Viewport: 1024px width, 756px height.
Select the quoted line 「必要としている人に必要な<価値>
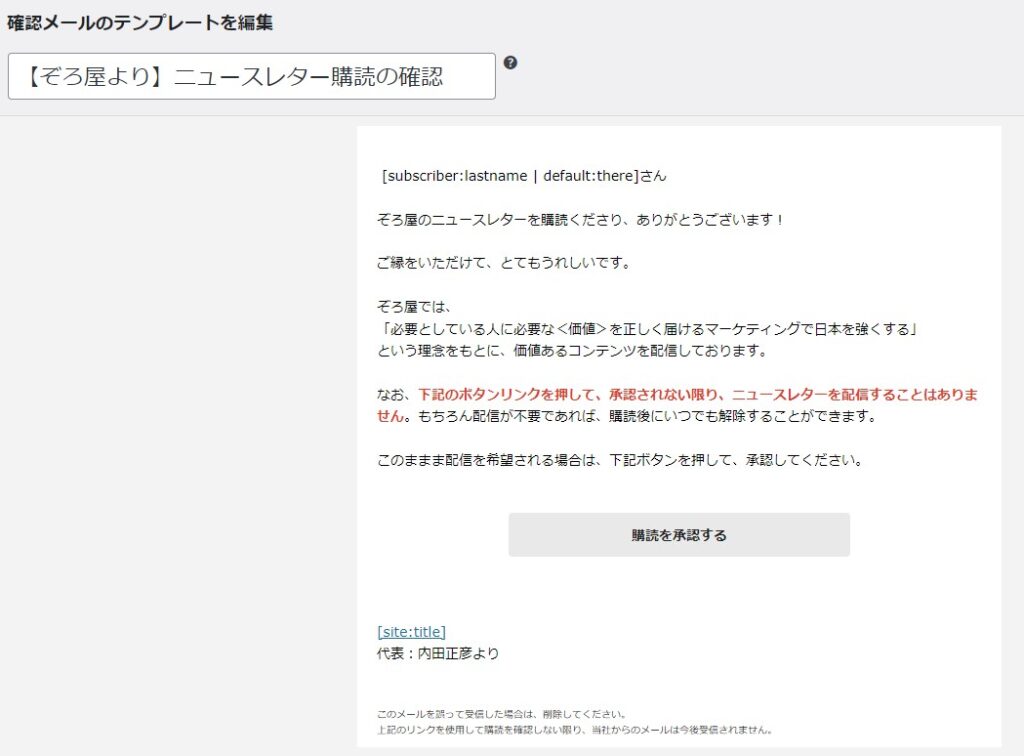coord(648,328)
